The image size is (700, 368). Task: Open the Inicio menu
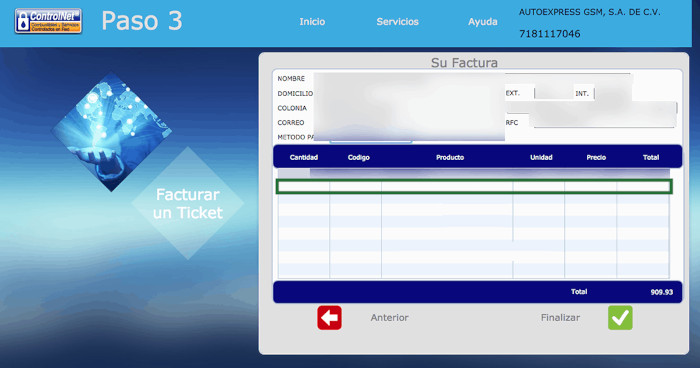point(312,21)
